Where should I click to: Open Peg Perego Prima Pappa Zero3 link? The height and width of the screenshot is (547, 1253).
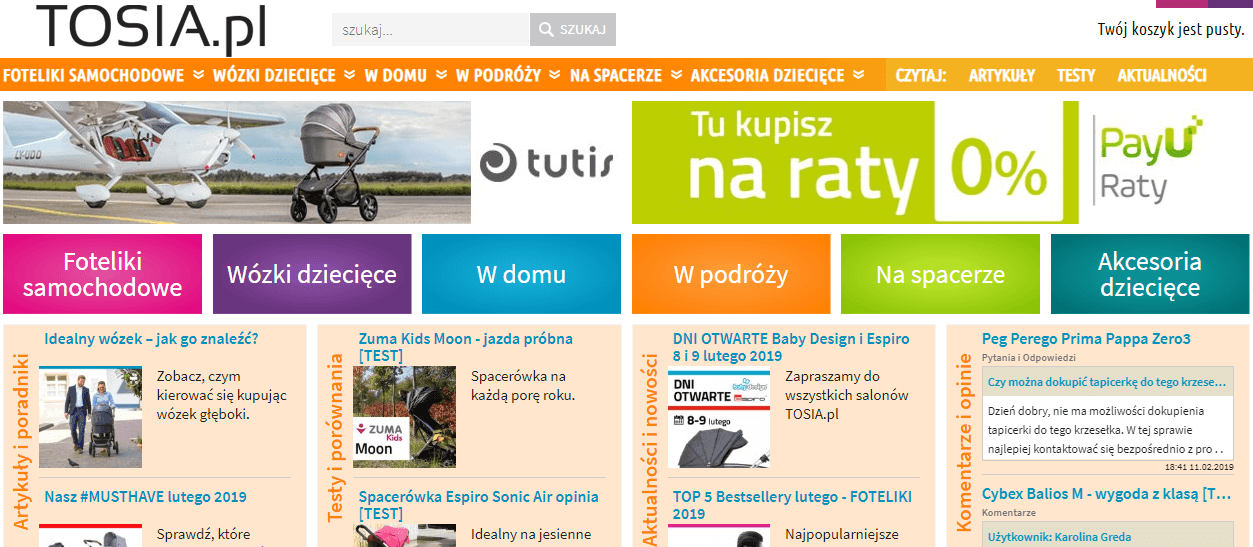coord(1086,339)
